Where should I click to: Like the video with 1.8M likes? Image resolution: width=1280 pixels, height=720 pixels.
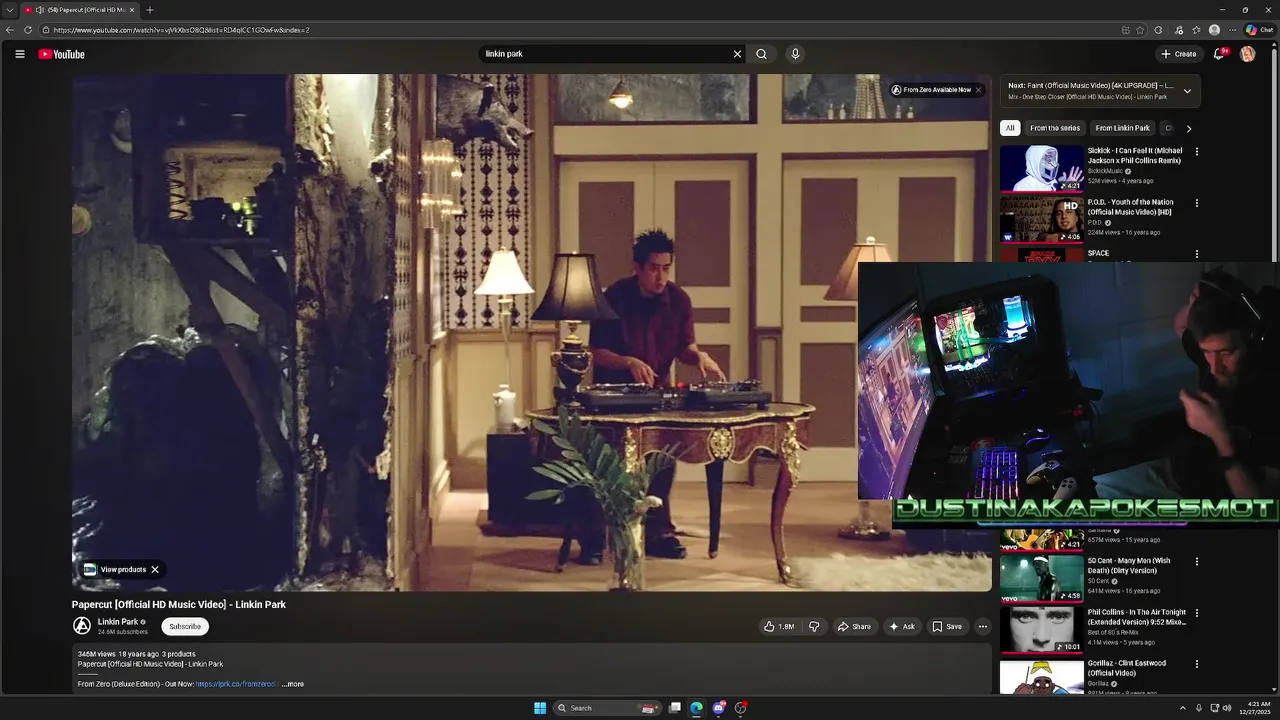[779, 626]
